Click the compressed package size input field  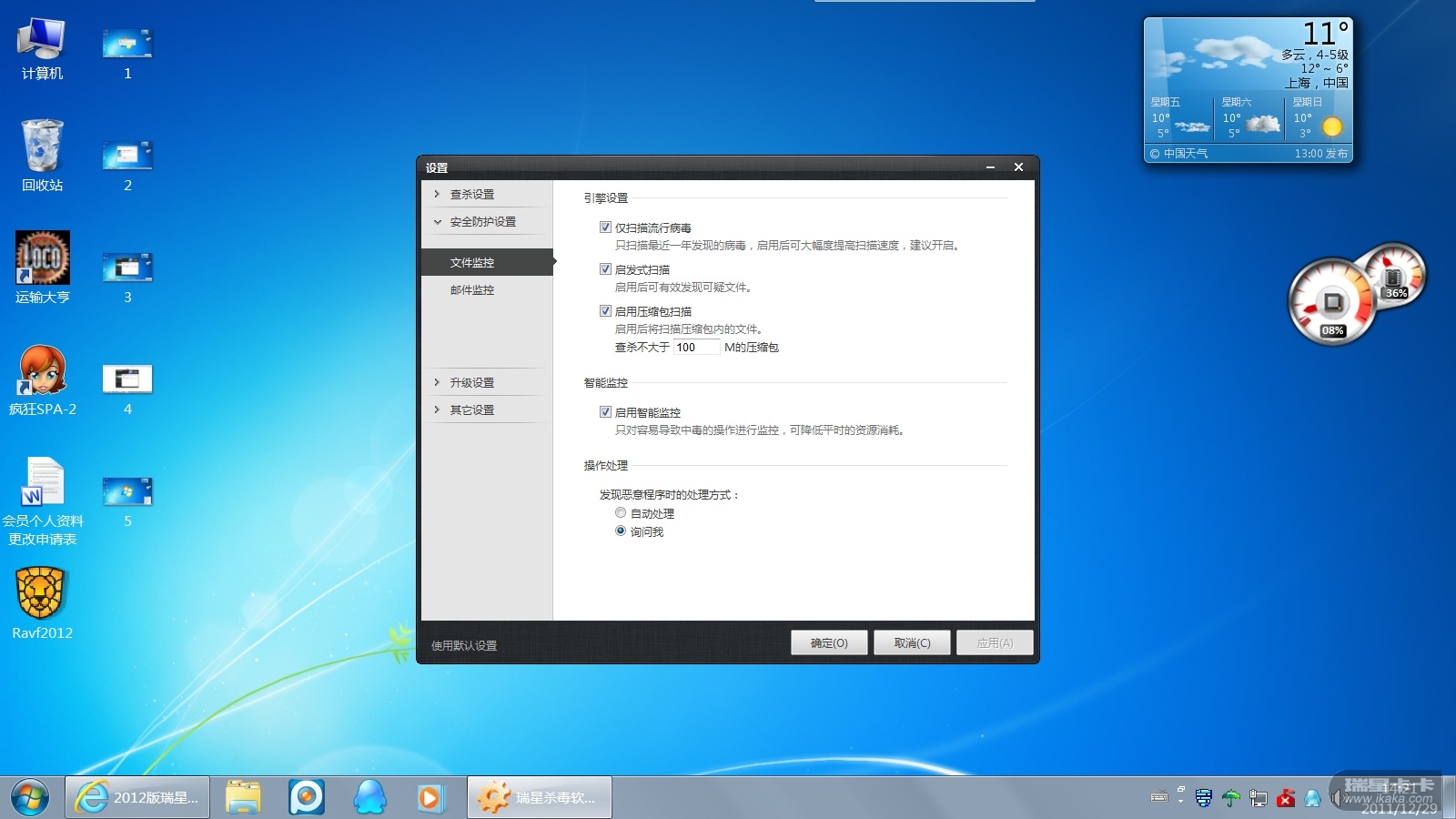[696, 348]
